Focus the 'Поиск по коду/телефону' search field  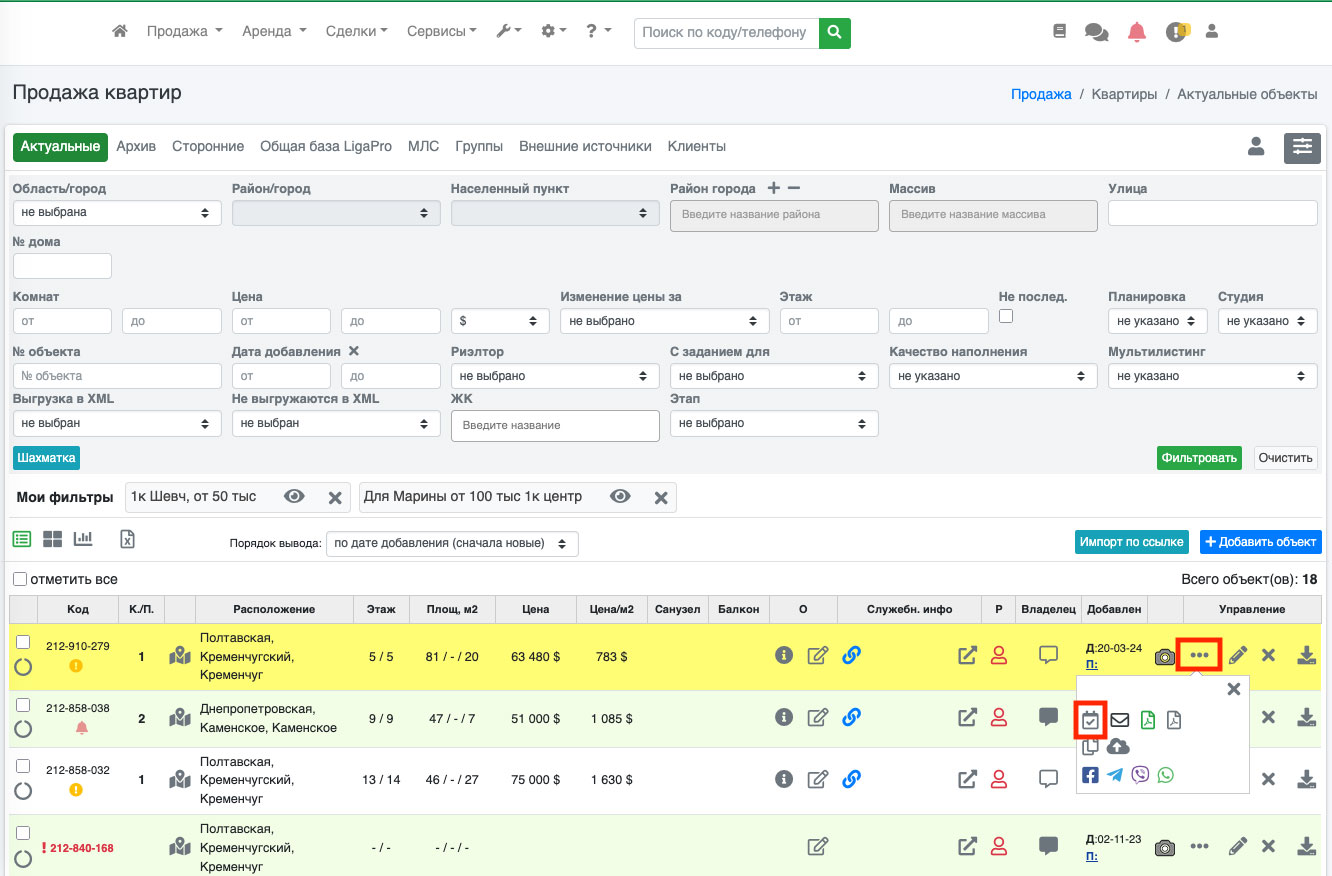click(x=726, y=32)
